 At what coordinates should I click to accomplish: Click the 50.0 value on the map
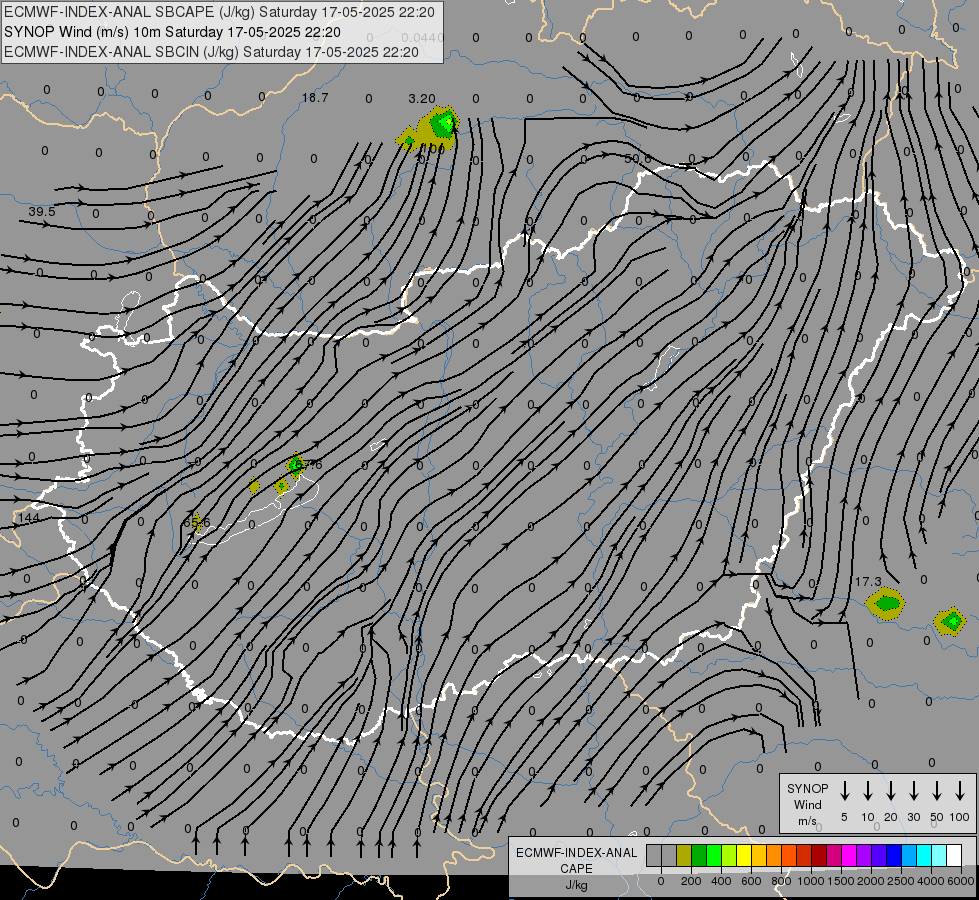tap(637, 159)
